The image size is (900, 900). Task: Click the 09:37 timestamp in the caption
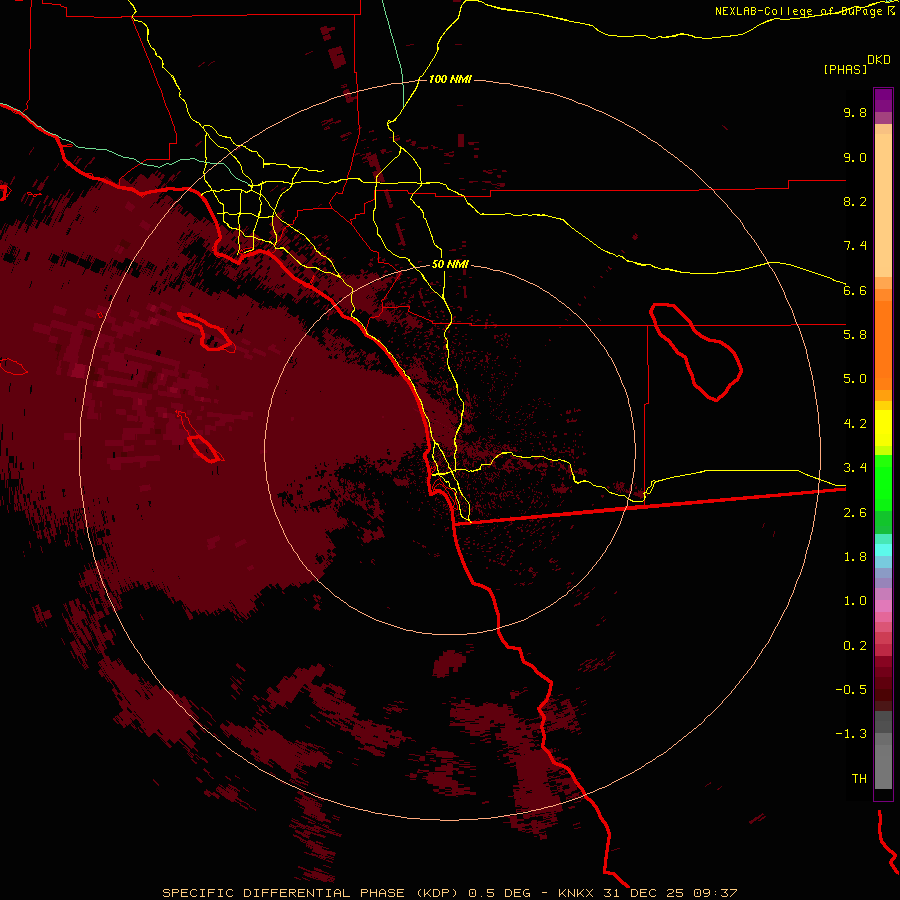click(x=715, y=893)
